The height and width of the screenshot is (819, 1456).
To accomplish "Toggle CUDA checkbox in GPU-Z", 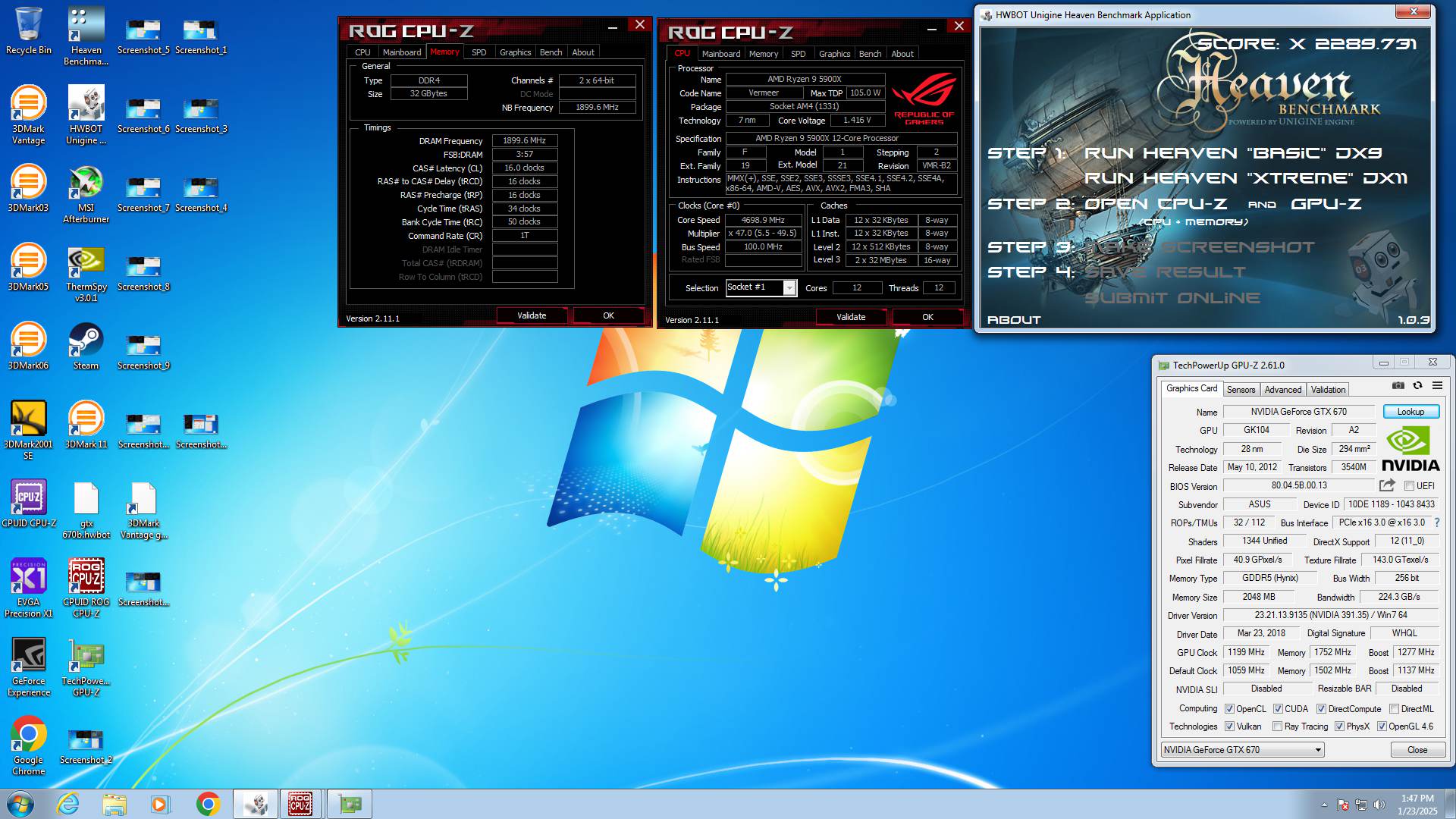I will point(1278,709).
